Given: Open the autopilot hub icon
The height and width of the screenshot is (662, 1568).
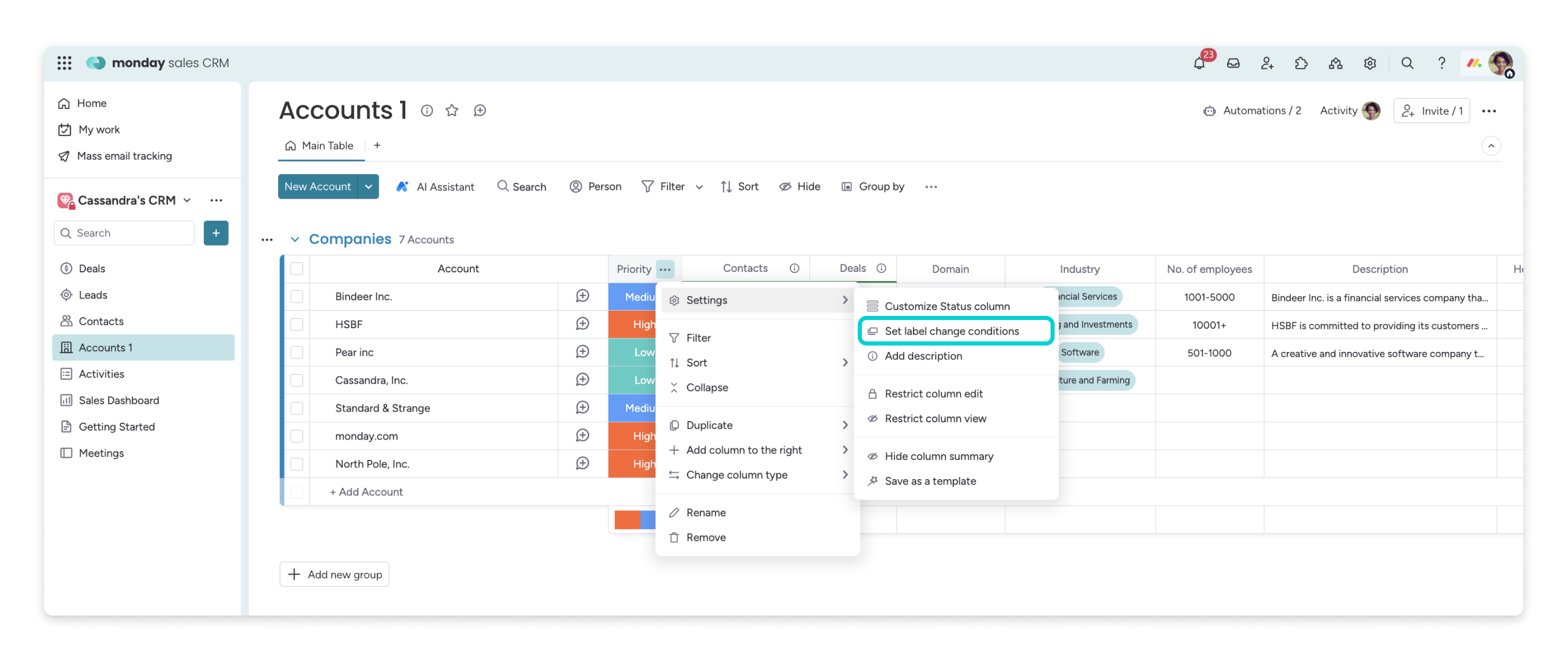Looking at the screenshot, I should (1336, 63).
